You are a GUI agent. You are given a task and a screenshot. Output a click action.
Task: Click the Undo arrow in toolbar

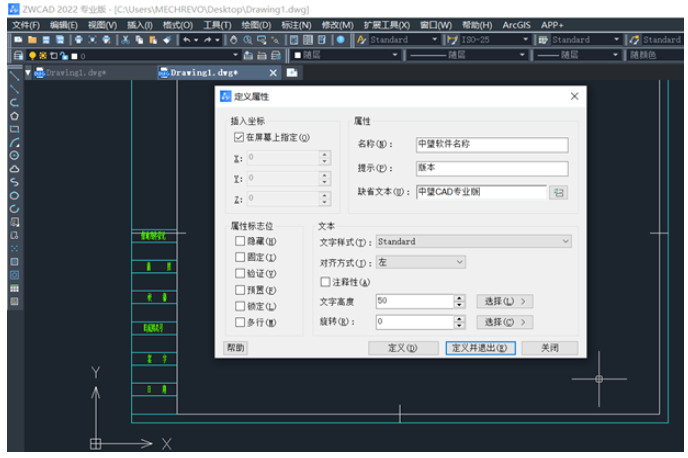(186, 40)
